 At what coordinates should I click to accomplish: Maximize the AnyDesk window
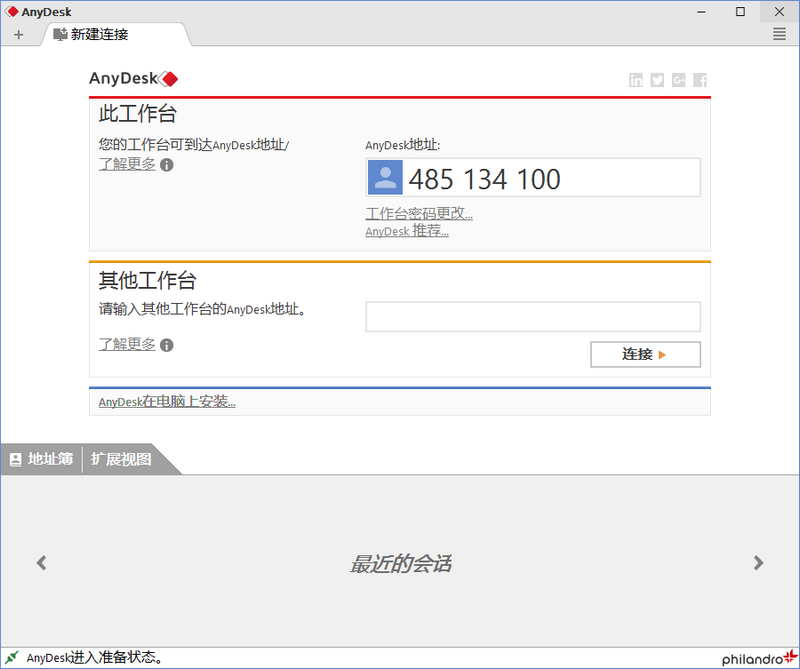click(740, 12)
